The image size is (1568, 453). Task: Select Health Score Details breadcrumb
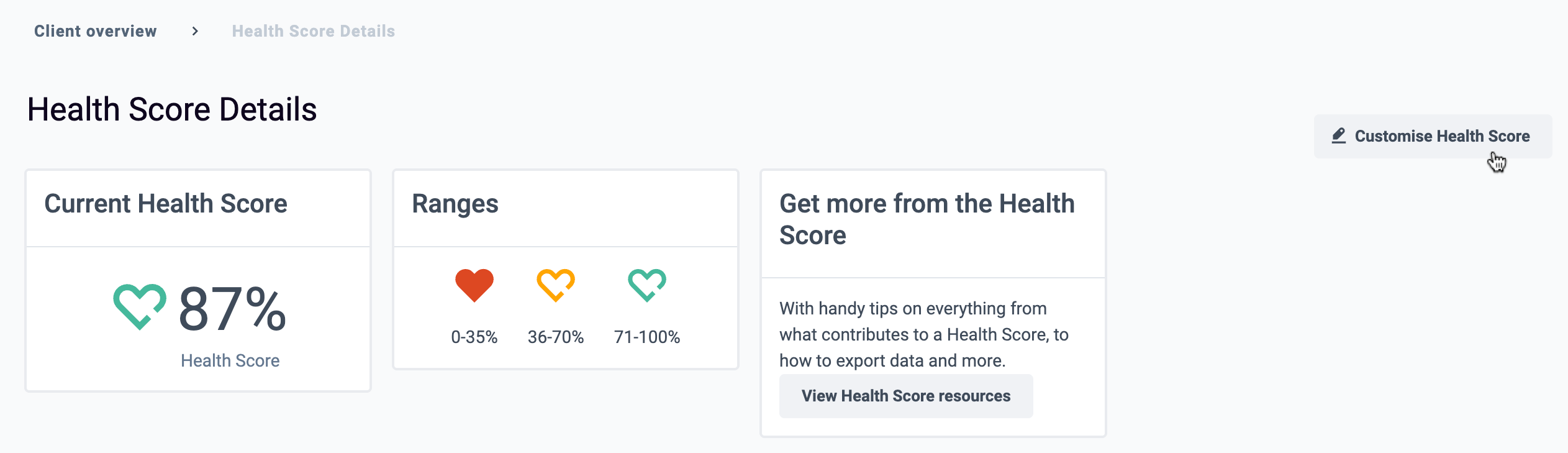(x=314, y=31)
